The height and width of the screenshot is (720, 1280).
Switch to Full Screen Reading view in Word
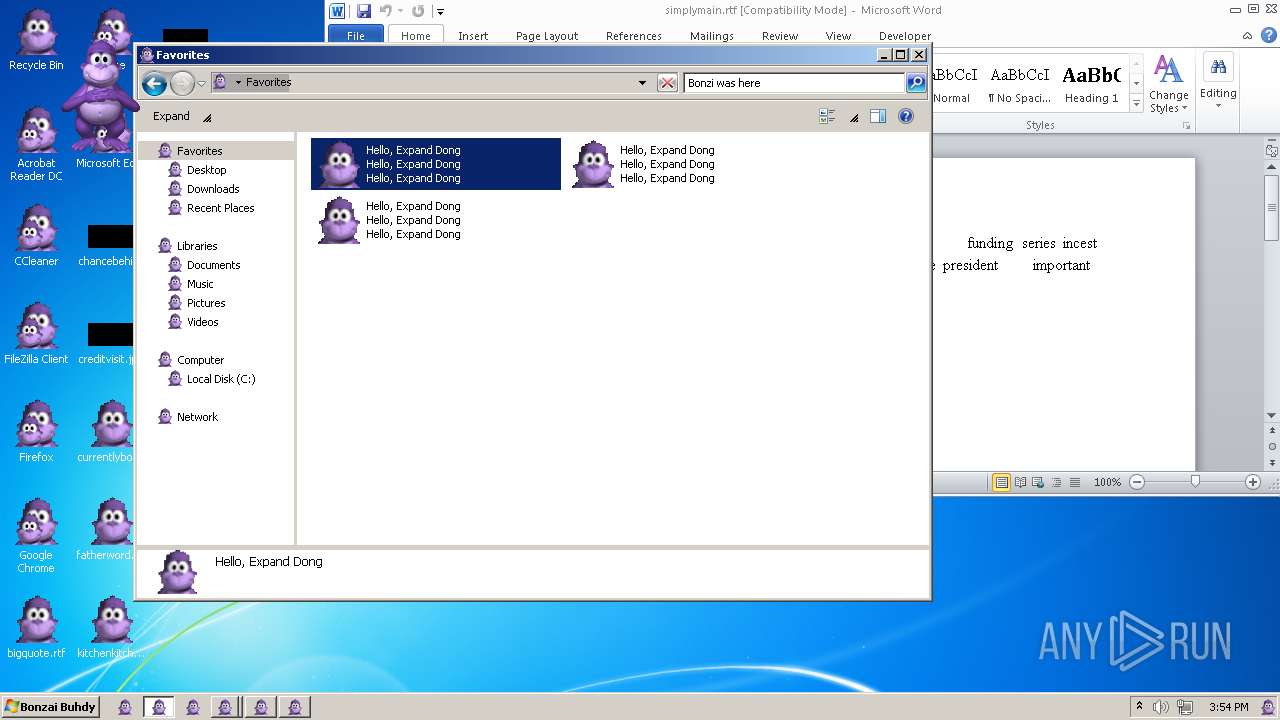(x=1020, y=482)
